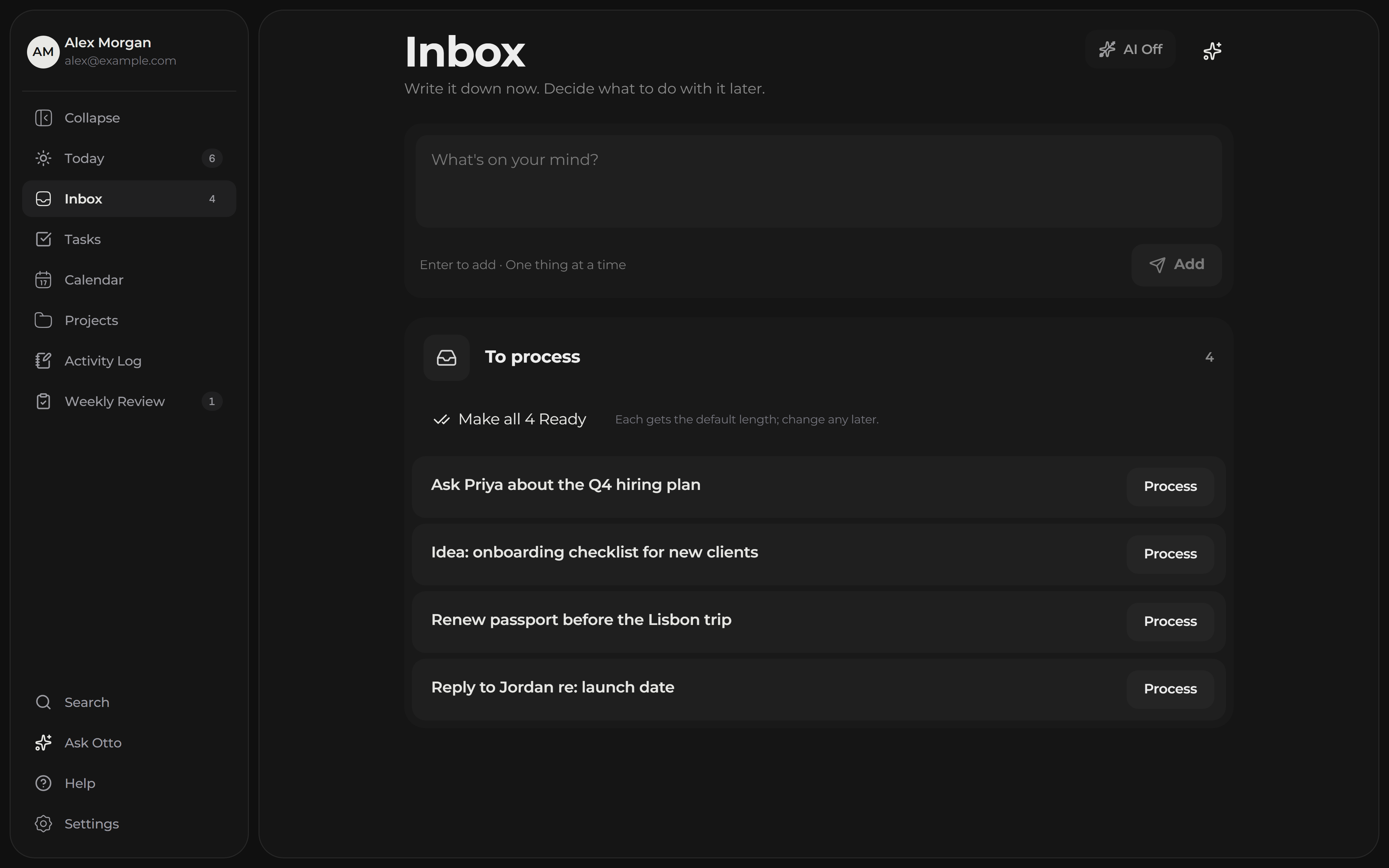This screenshot has height=868, width=1389.
Task: Toggle the AI Off switch
Action: click(1130, 50)
